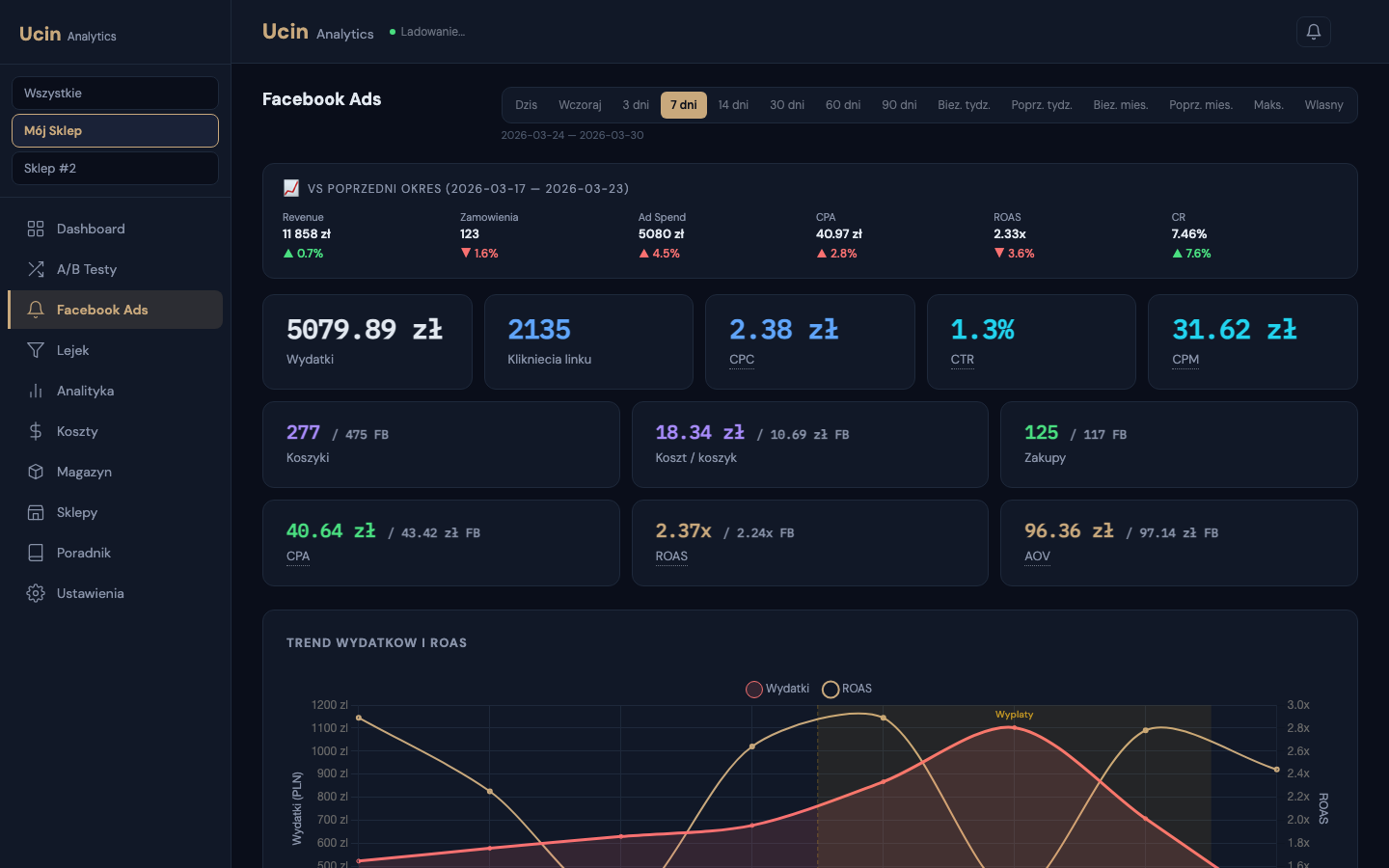1389x868 pixels.
Task: Click the trend chart icon beside VS POPRZEDNI OKRES
Action: [x=291, y=188]
